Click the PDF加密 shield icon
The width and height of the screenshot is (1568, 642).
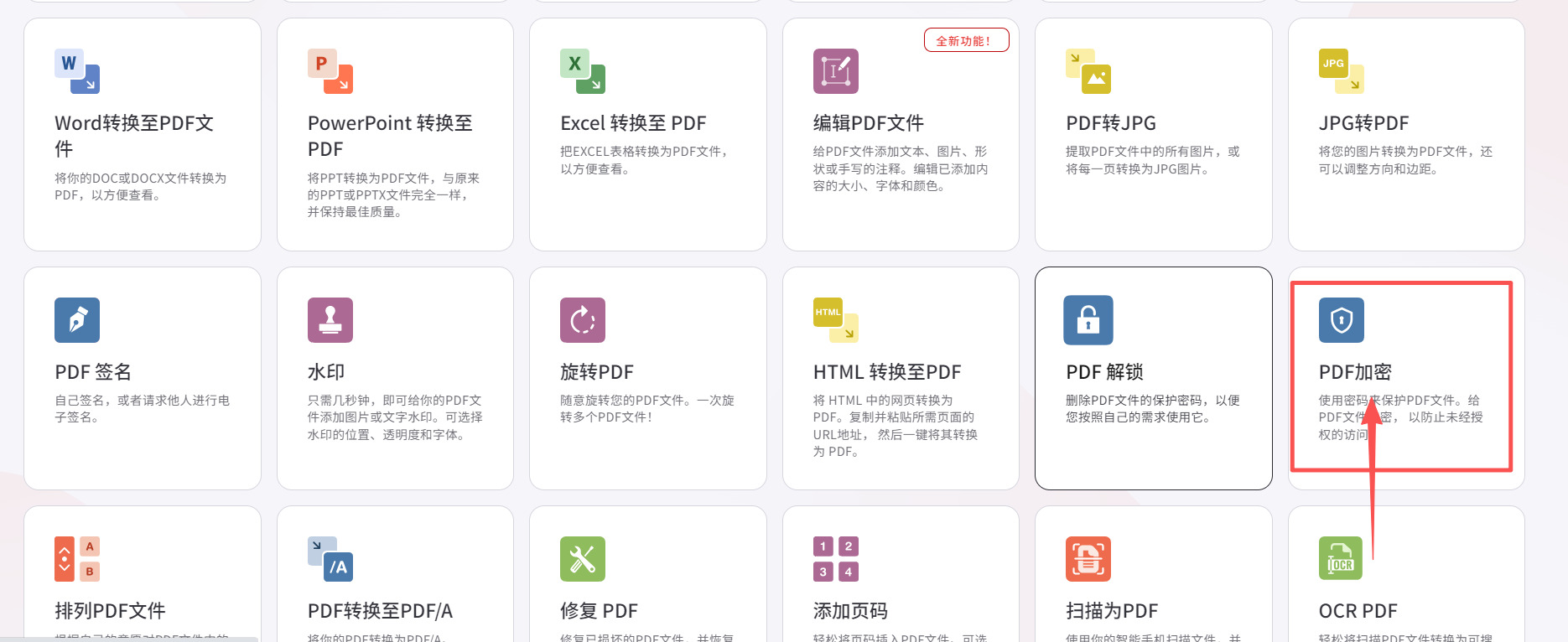point(1342,320)
